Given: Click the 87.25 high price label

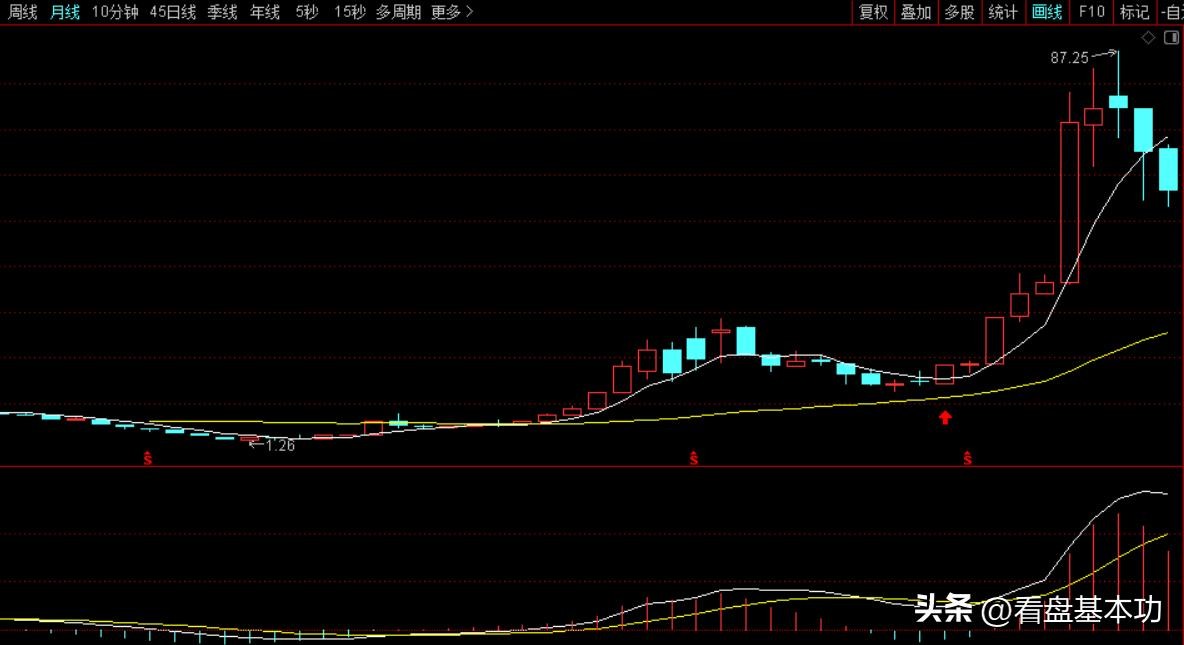Looking at the screenshot, I should pos(1069,58).
